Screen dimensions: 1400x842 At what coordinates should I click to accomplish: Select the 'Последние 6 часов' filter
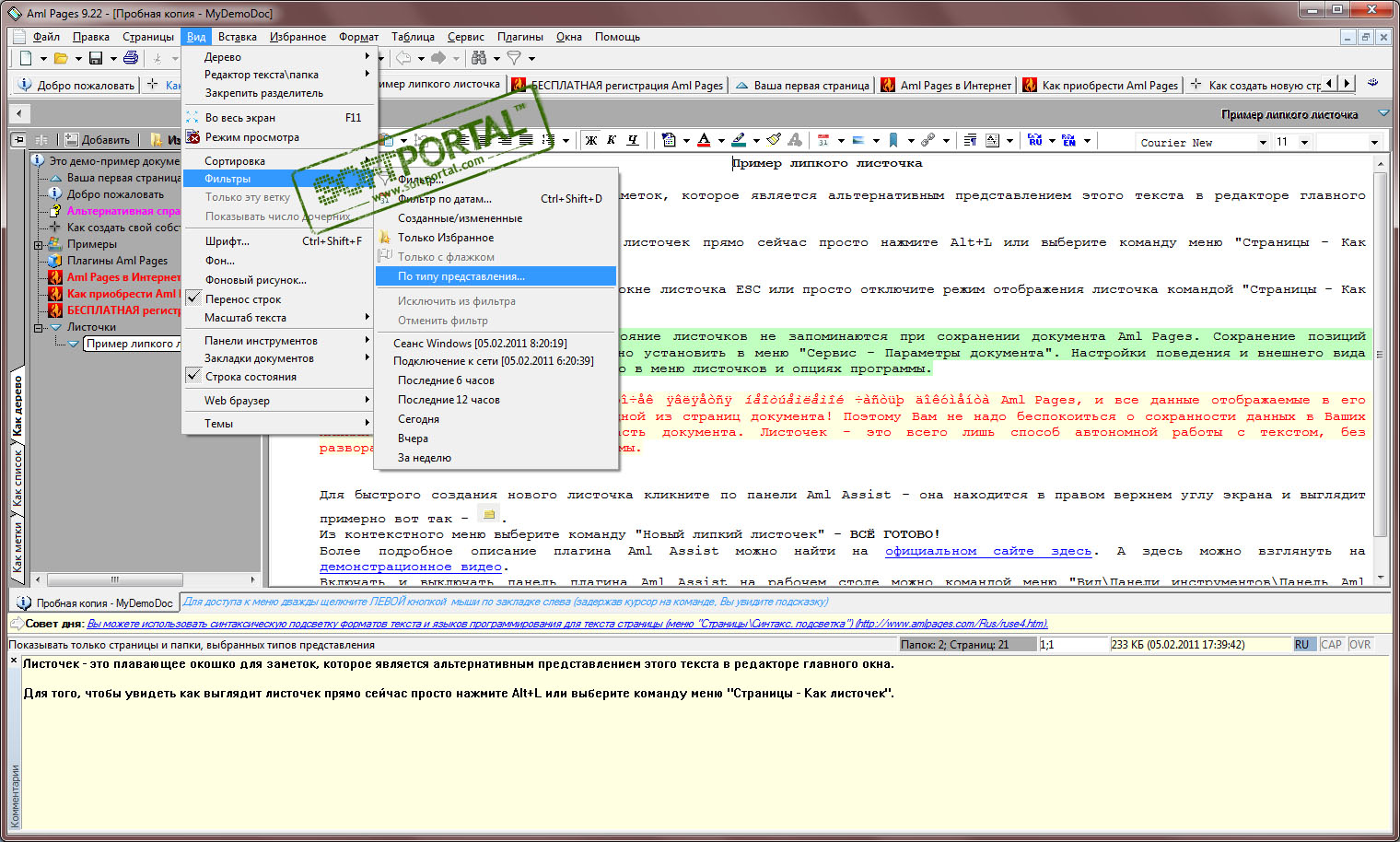click(x=496, y=380)
